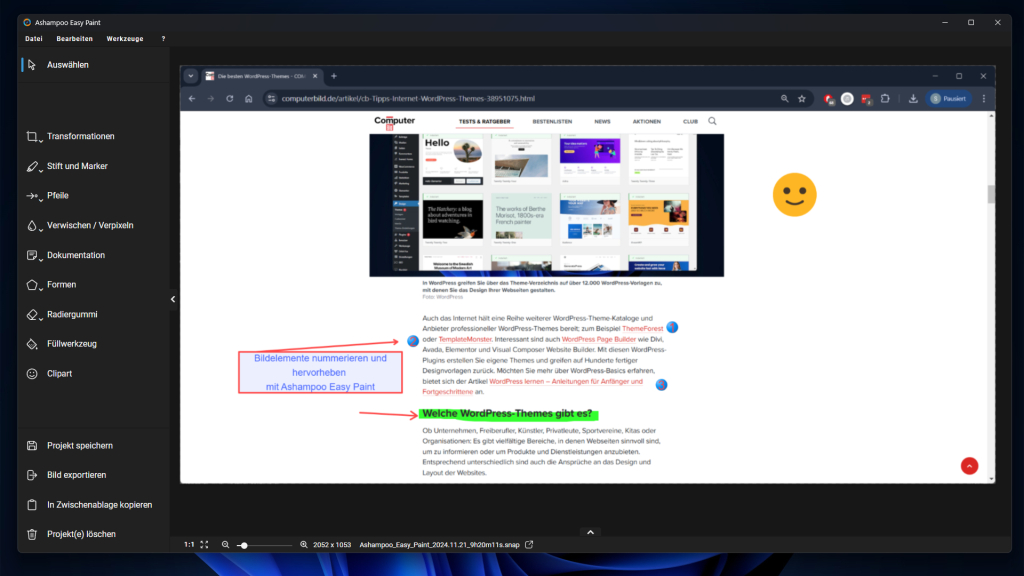Reset zoom with the 1:1 button
Image resolution: width=1024 pixels, height=576 pixels.
click(x=189, y=545)
